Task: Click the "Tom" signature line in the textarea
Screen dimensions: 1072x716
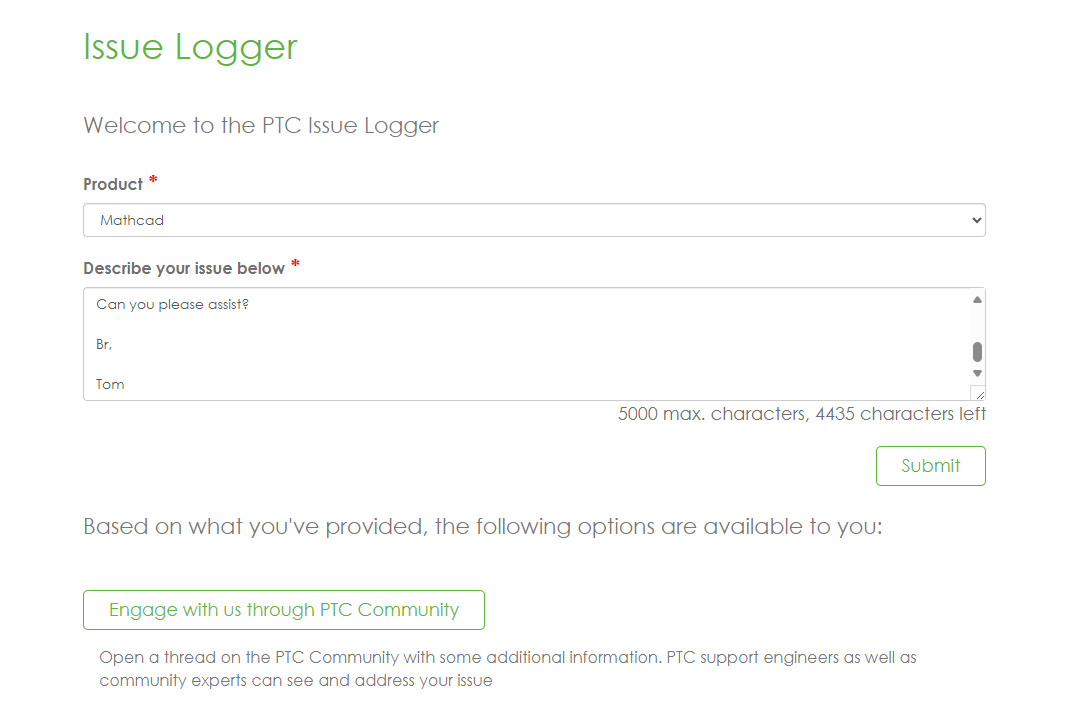Action: point(111,384)
